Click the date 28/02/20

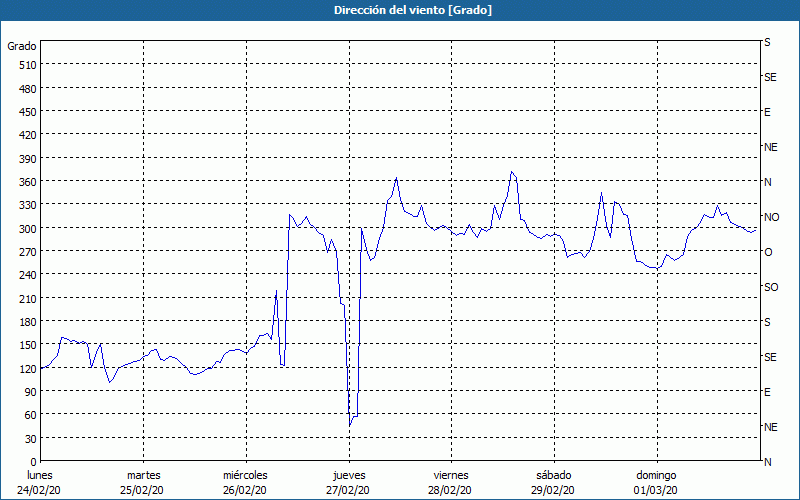coord(450,490)
